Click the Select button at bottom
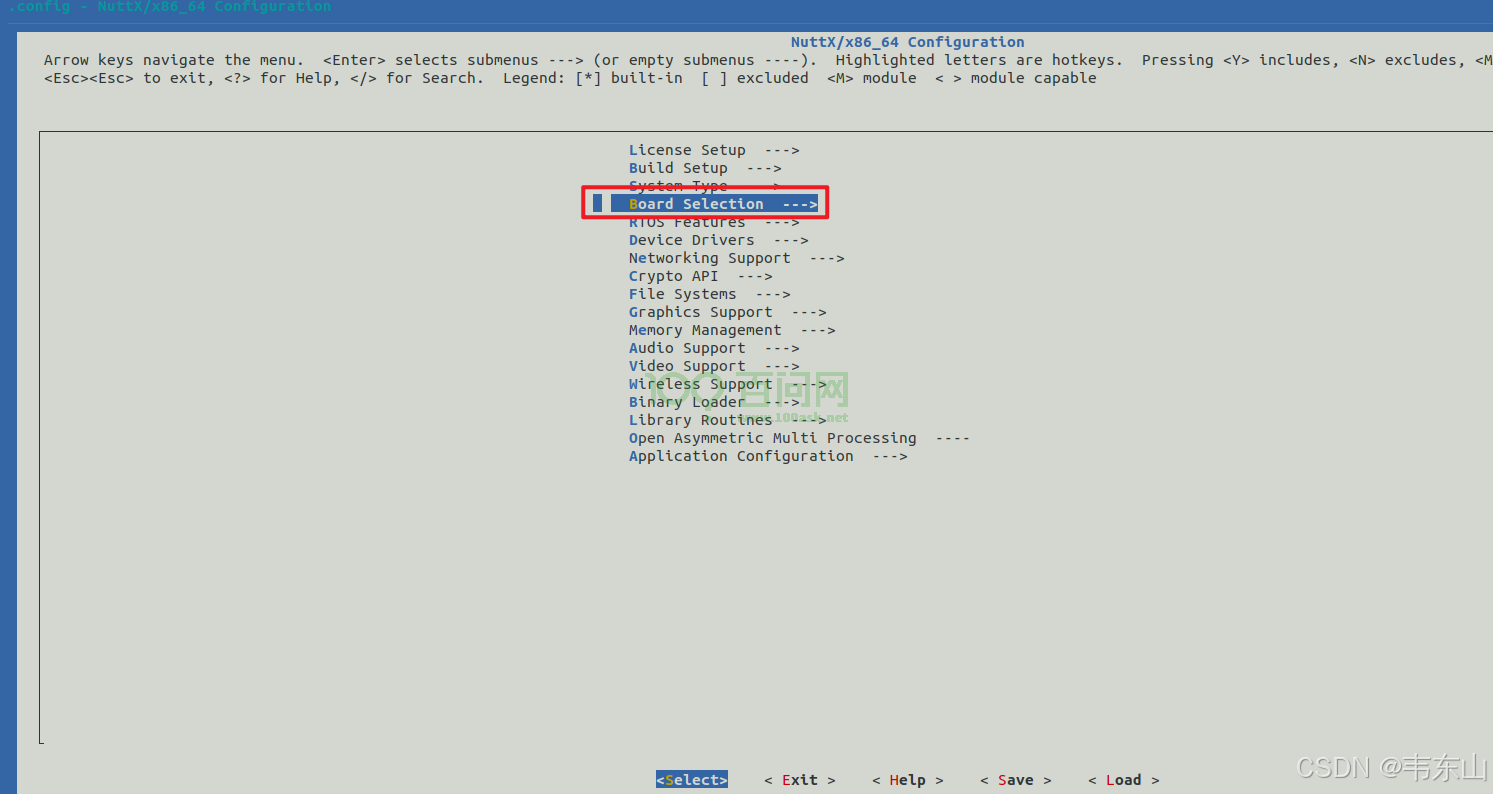 [692, 780]
